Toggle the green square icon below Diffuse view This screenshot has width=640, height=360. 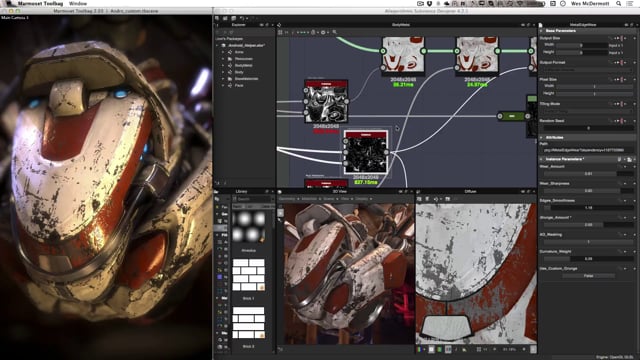[440, 349]
